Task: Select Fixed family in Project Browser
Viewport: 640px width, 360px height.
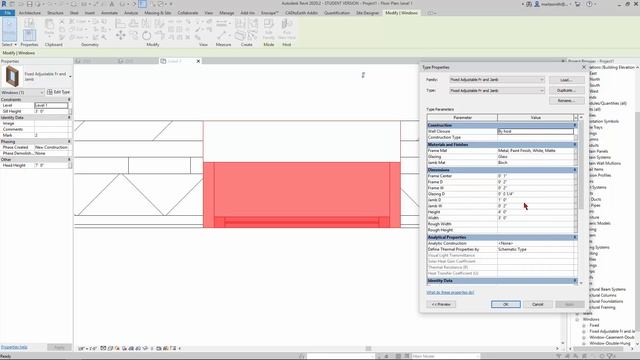Action: [x=594, y=326]
